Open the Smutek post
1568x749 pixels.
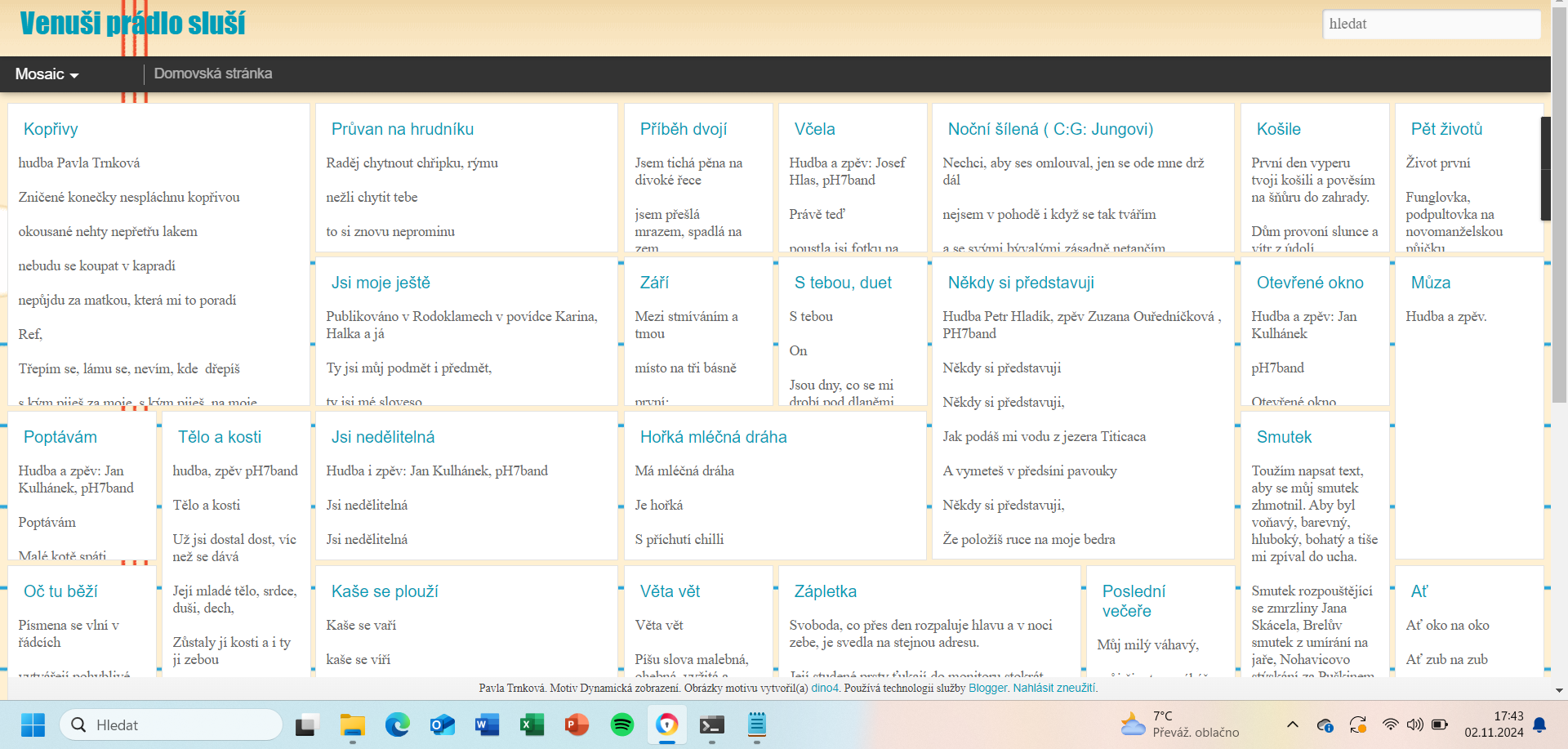coord(1284,437)
